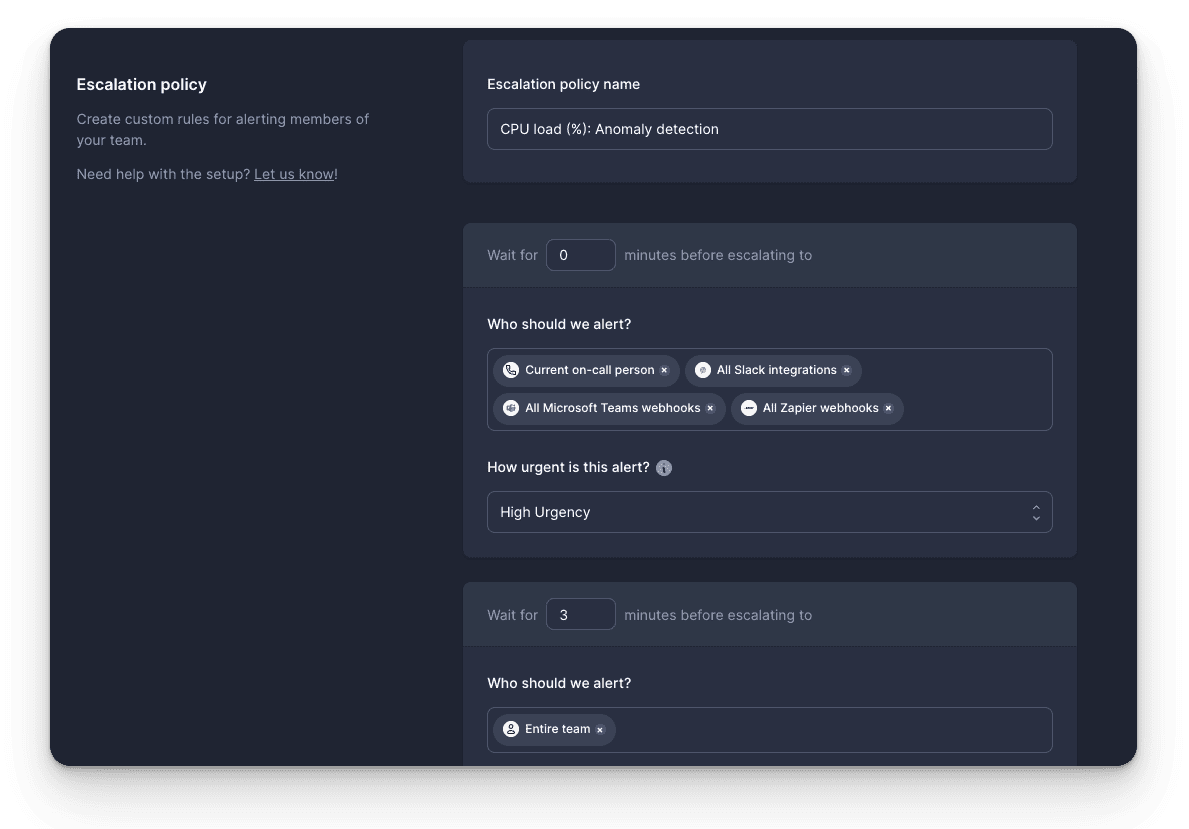
Task: Click the phone icon on Current on-call person chip
Action: [x=510, y=370]
